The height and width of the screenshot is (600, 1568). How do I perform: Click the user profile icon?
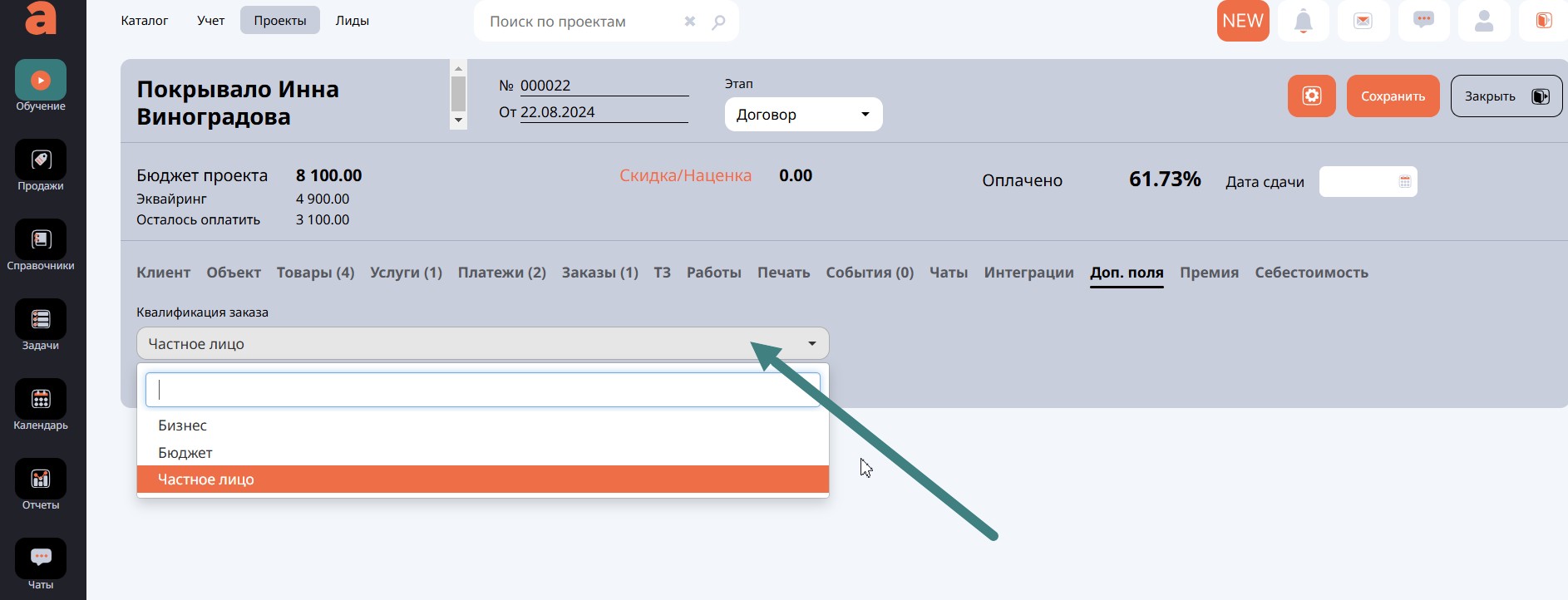click(1483, 22)
